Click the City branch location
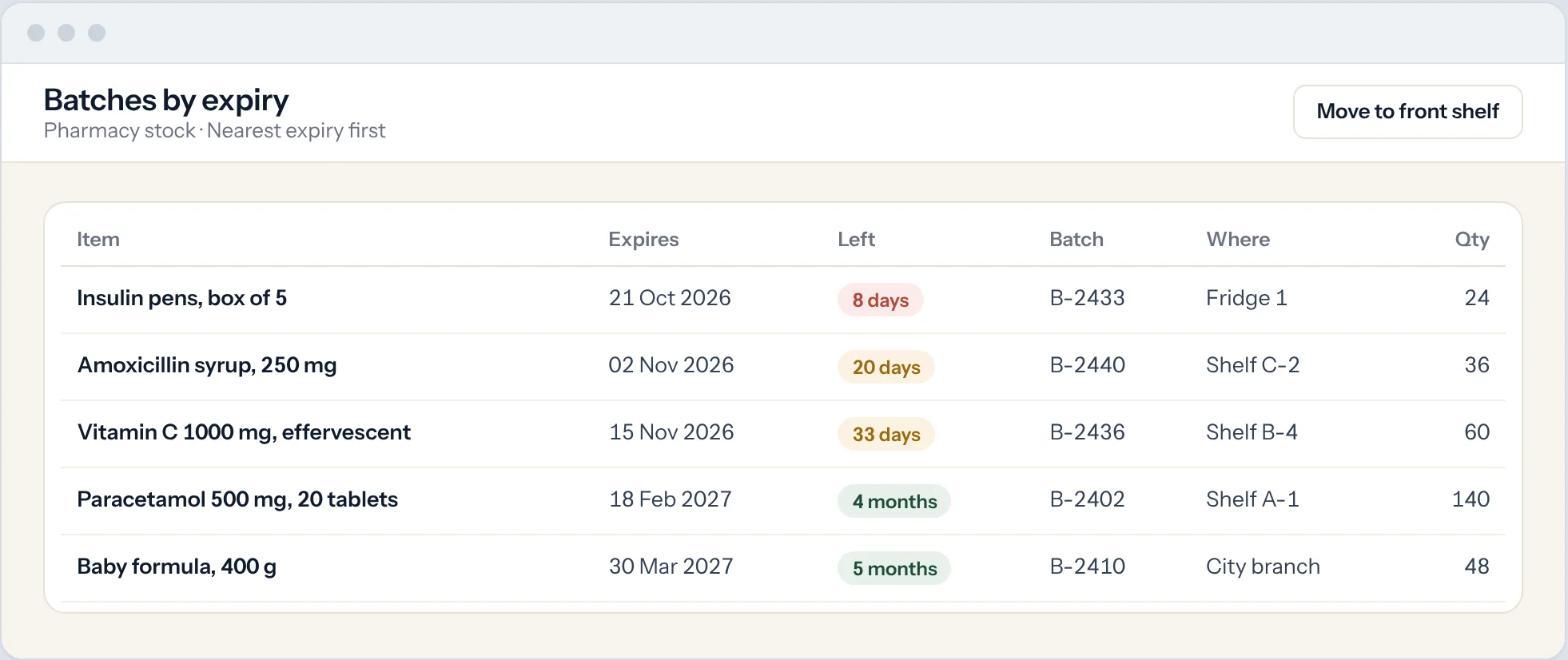Screen dimensions: 1568x660 pos(1263,567)
